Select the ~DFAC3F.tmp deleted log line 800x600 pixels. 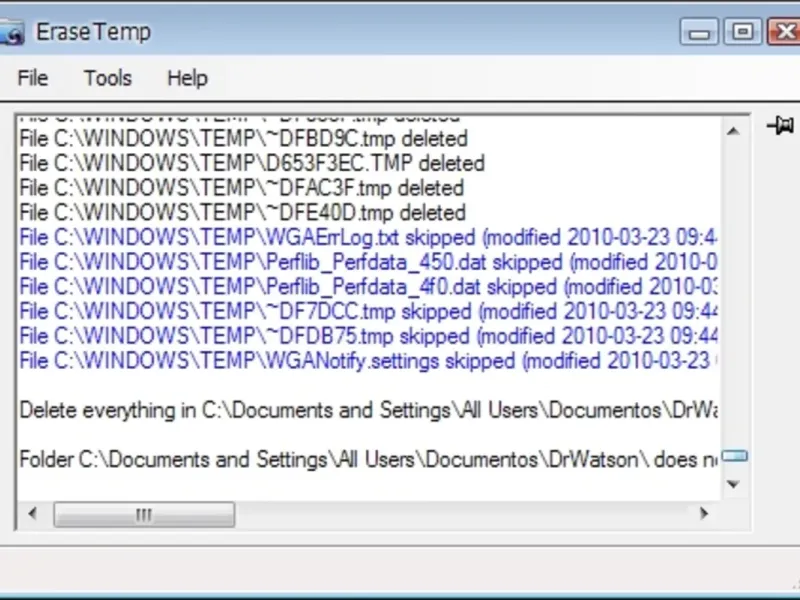[x=241, y=188]
